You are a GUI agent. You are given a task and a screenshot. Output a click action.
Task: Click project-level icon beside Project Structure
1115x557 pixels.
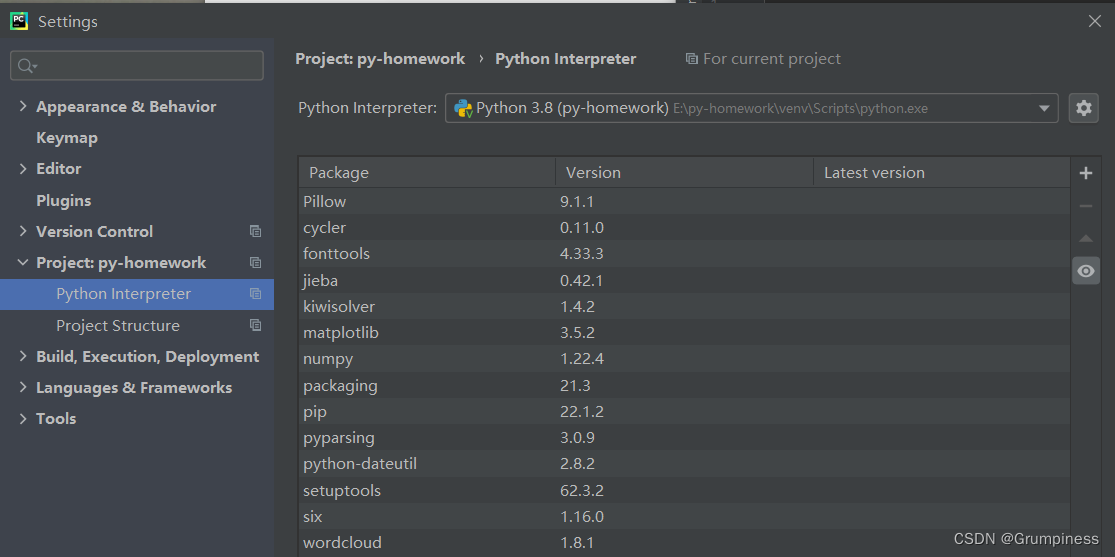coord(255,325)
